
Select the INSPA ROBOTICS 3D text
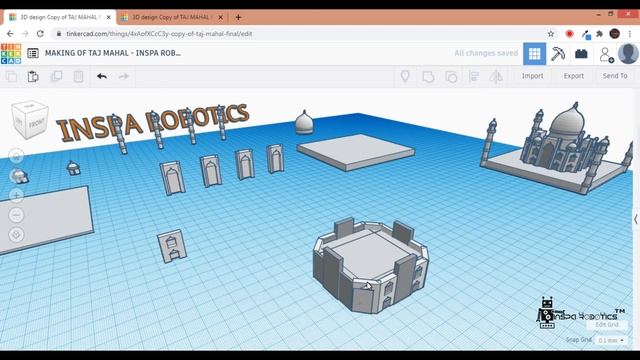152,122
